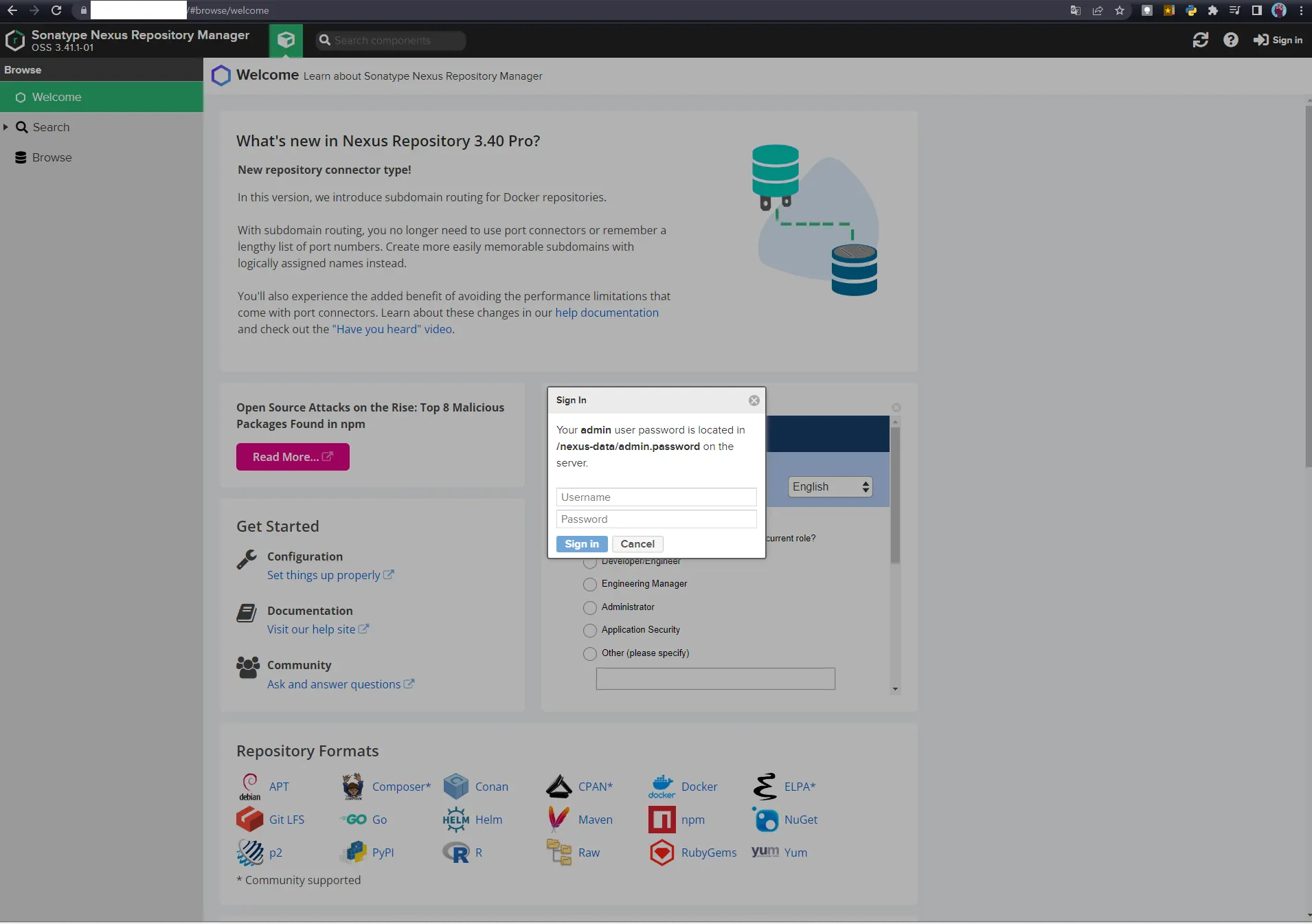Screen dimensions: 1312x924
Task: Select Engineering Manager radio option
Action: (x=589, y=585)
